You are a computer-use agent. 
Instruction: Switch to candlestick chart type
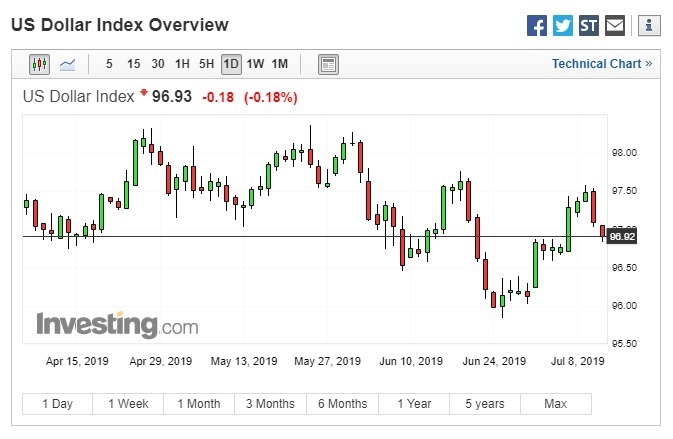point(39,64)
